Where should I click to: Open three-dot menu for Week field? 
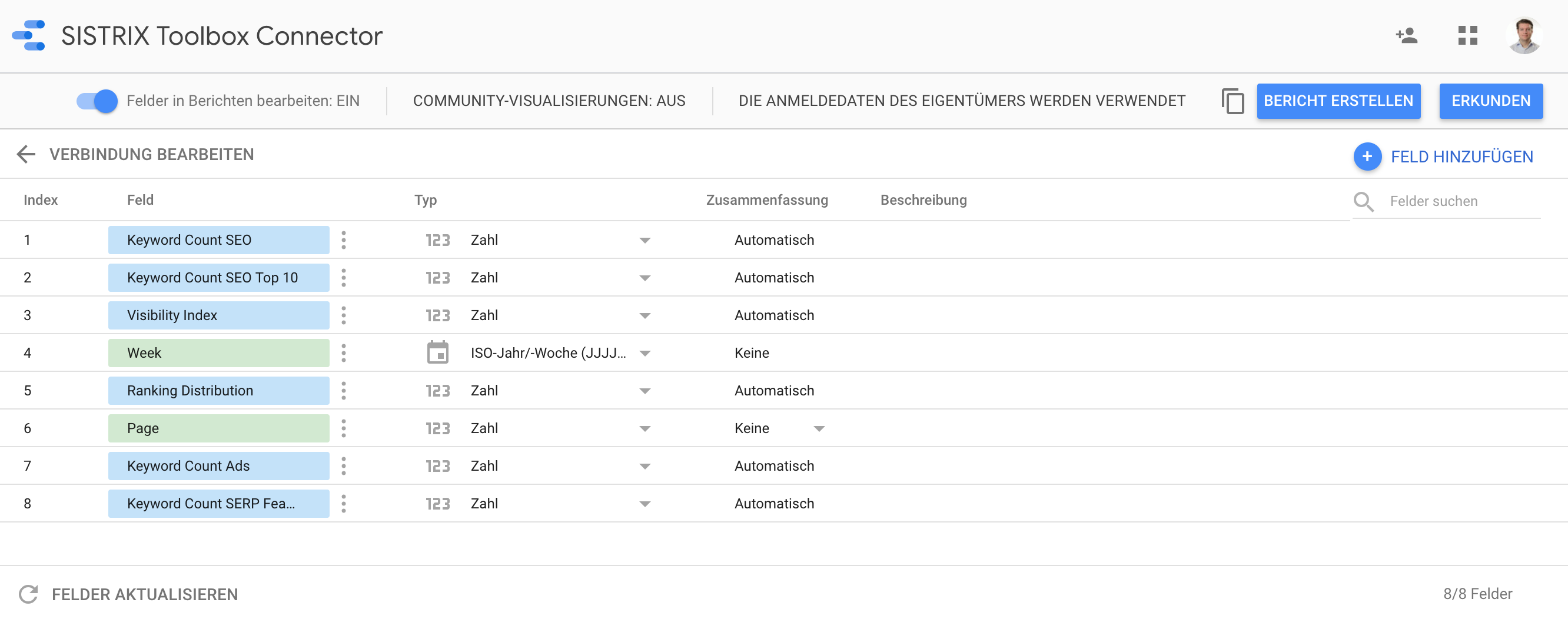click(x=344, y=353)
